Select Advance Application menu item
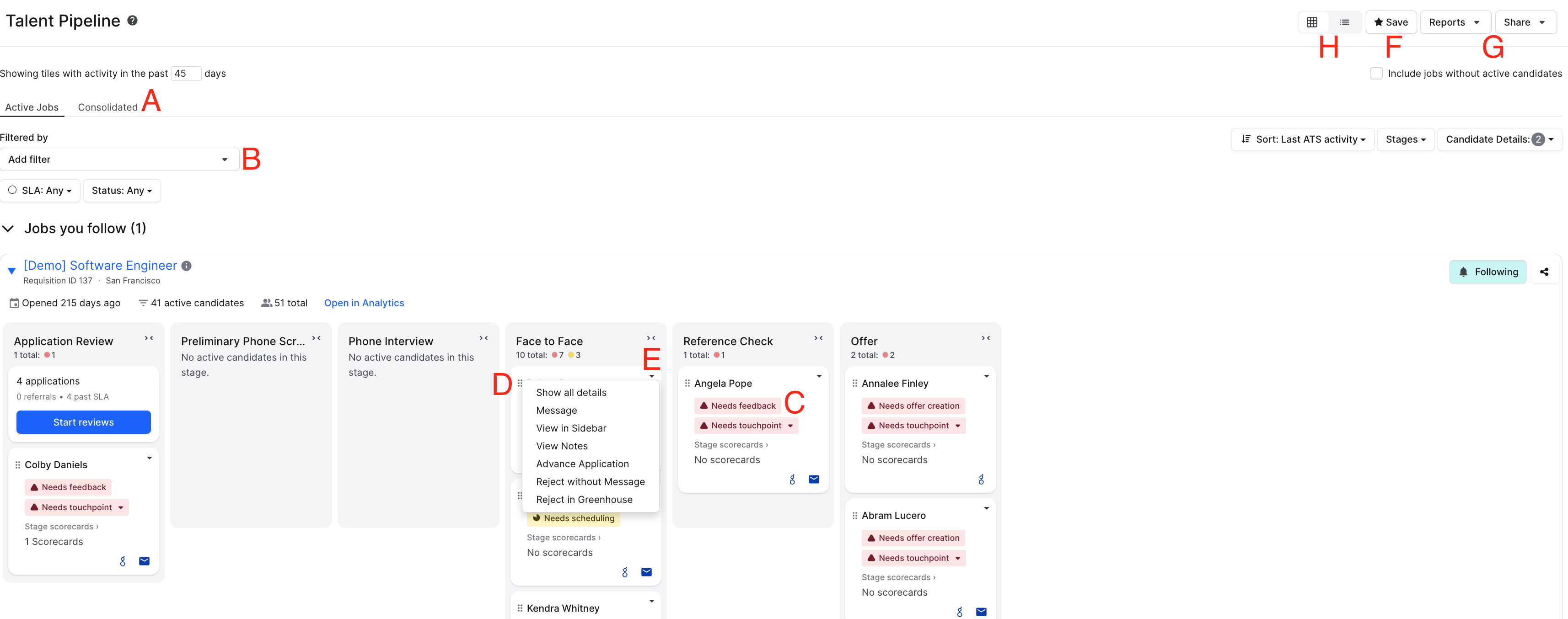This screenshot has height=619, width=1568. pyautogui.click(x=583, y=464)
